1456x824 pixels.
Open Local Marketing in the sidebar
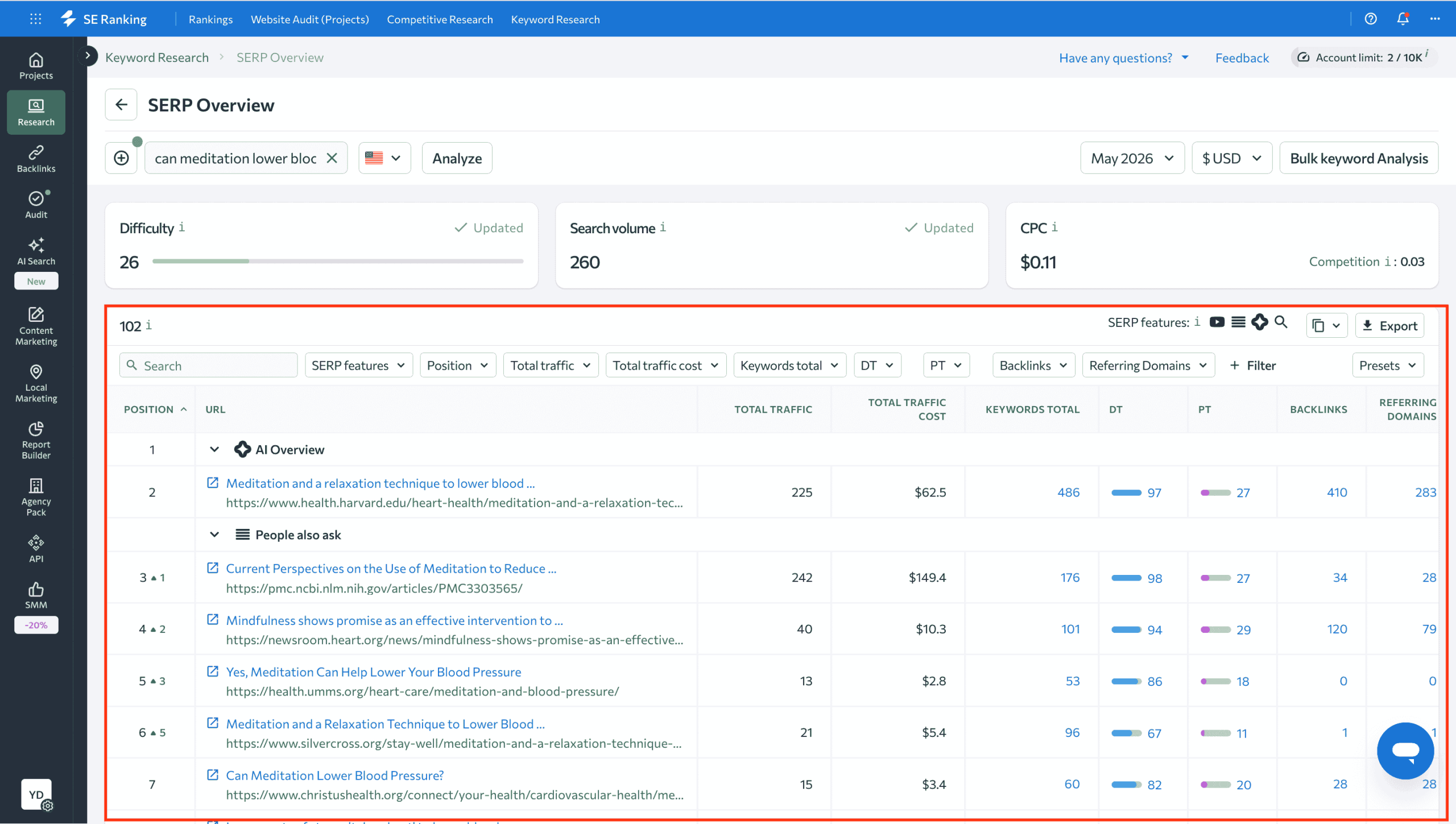[36, 384]
